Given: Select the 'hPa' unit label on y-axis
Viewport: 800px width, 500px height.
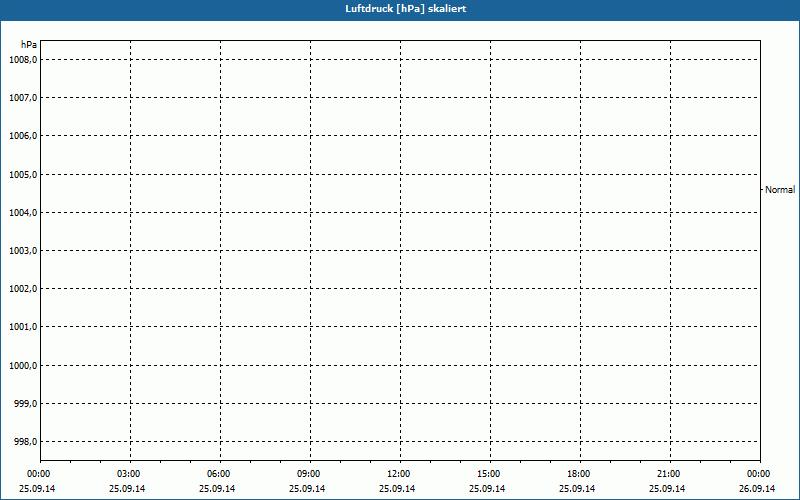Looking at the screenshot, I should click(29, 45).
